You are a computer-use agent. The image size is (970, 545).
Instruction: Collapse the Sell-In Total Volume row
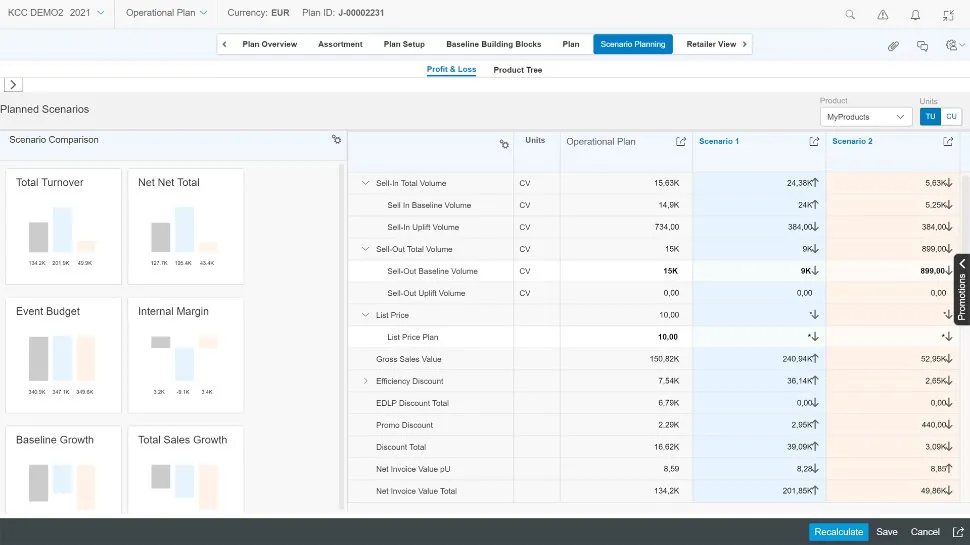(365, 183)
